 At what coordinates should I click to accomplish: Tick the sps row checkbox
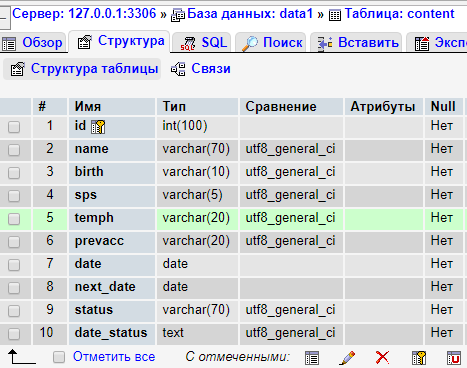[14, 196]
